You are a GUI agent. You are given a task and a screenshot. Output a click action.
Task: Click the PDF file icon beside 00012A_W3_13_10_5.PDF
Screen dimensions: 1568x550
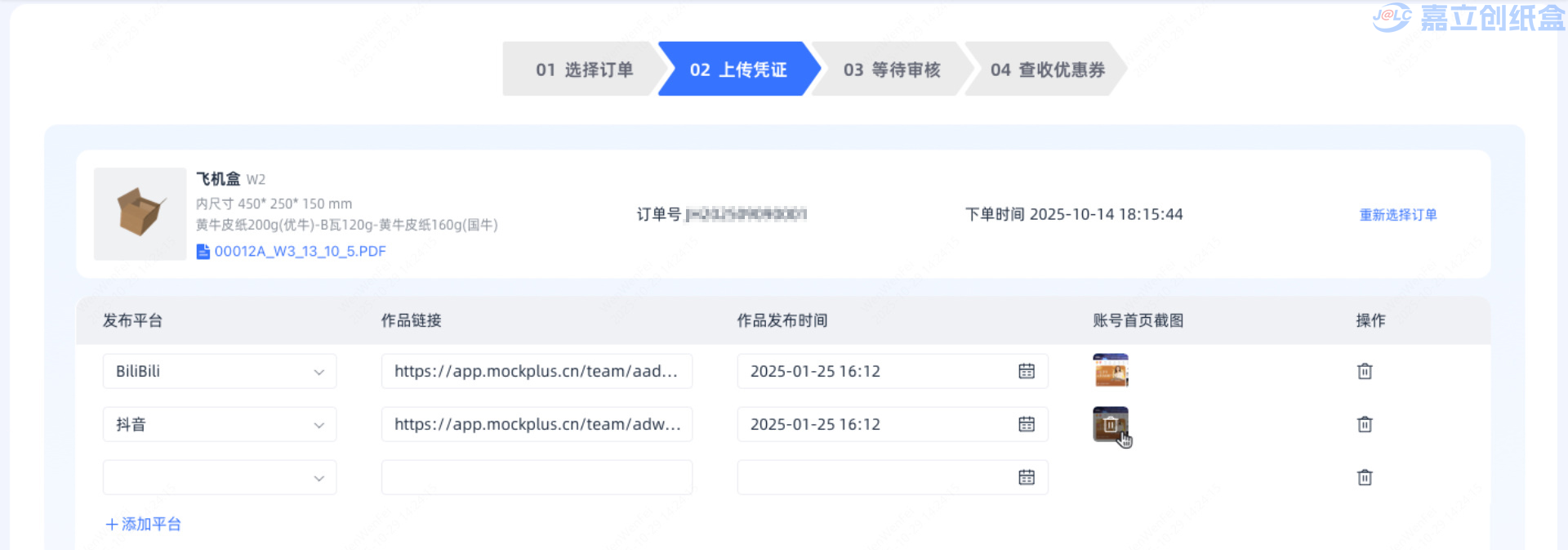tap(203, 252)
